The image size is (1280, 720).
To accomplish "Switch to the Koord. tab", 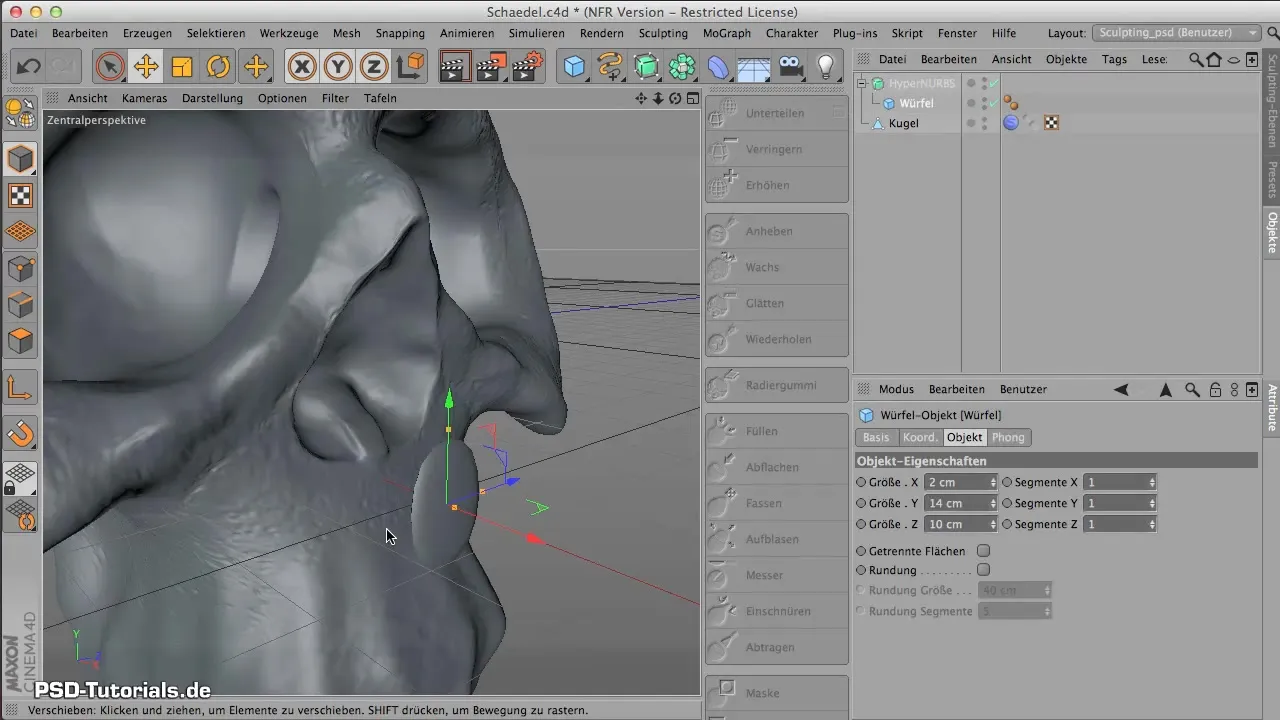I will pos(919,437).
